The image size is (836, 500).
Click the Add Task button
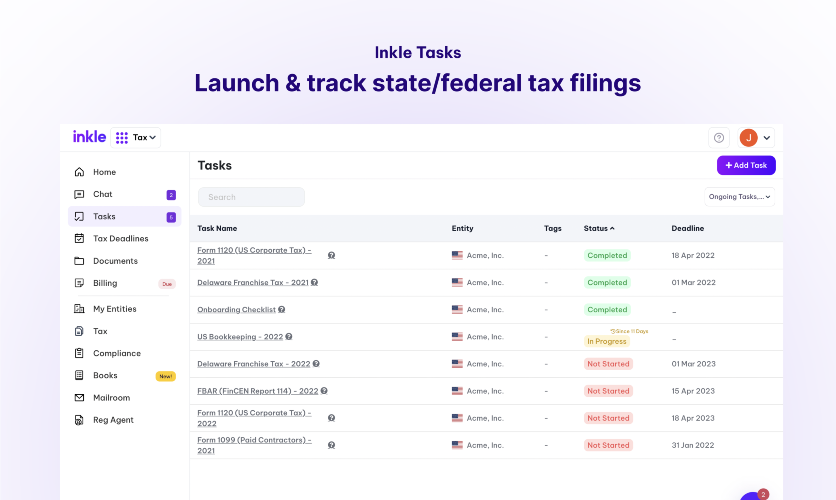pos(746,165)
